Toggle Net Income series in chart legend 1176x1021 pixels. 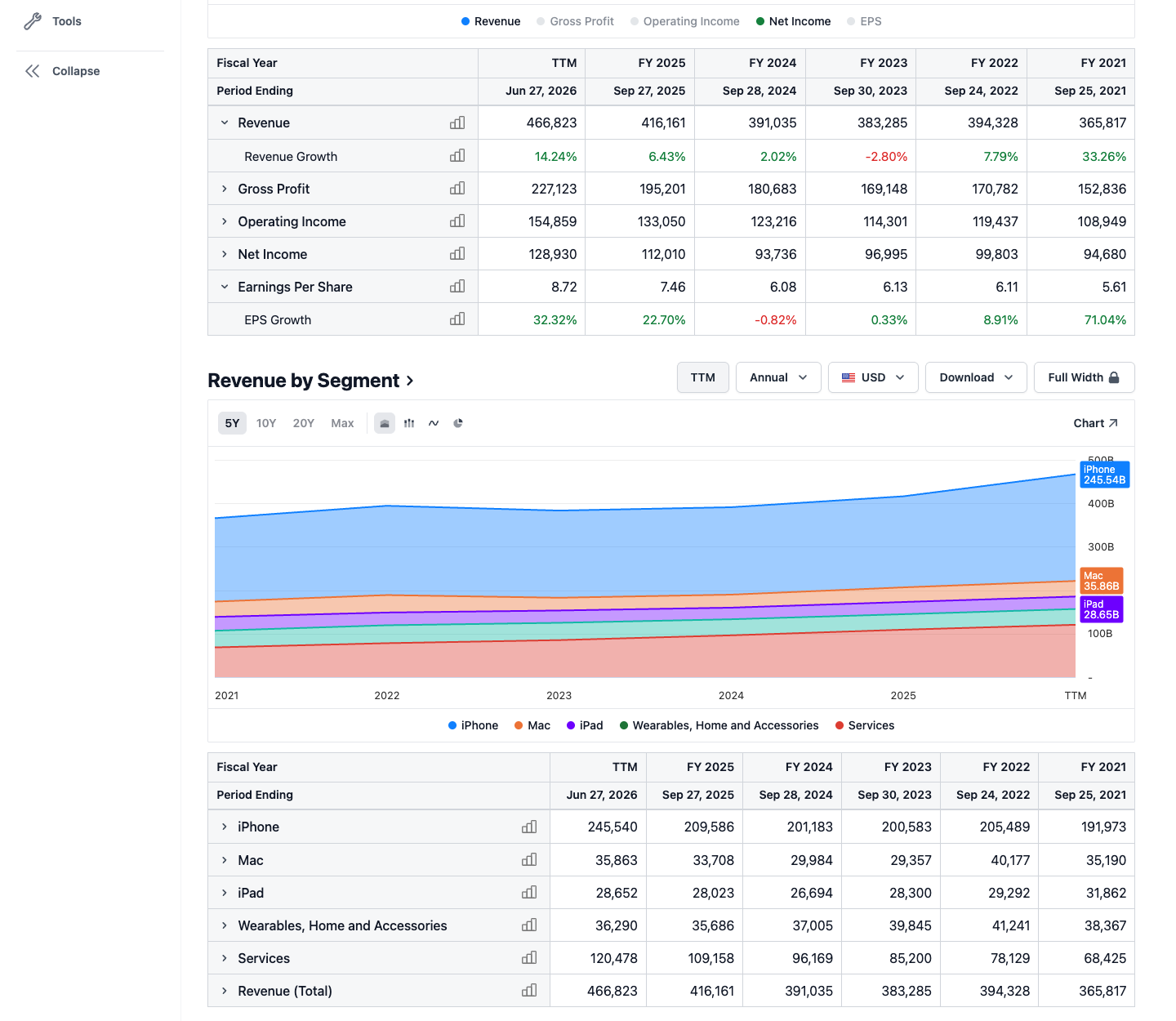coord(793,21)
